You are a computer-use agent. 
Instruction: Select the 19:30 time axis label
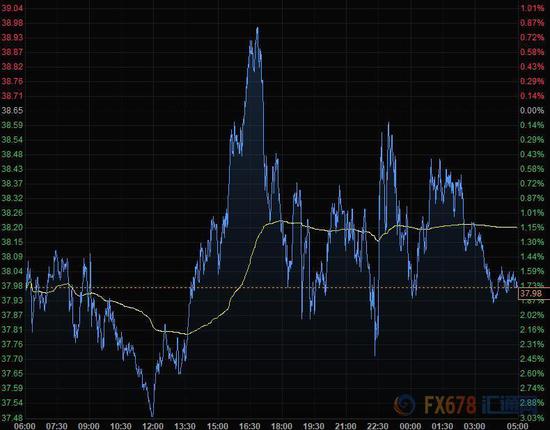click(x=314, y=426)
